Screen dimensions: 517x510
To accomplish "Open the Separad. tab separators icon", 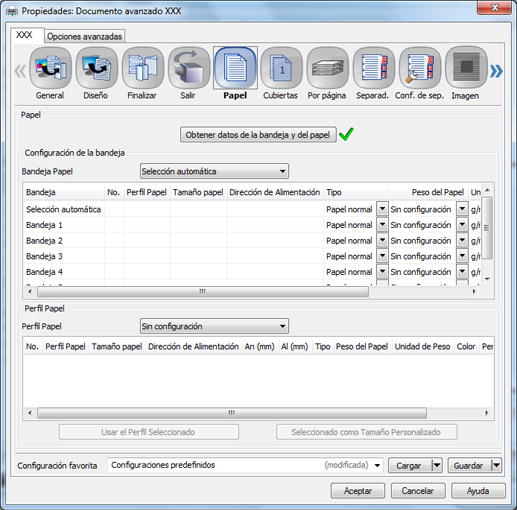I will [374, 68].
